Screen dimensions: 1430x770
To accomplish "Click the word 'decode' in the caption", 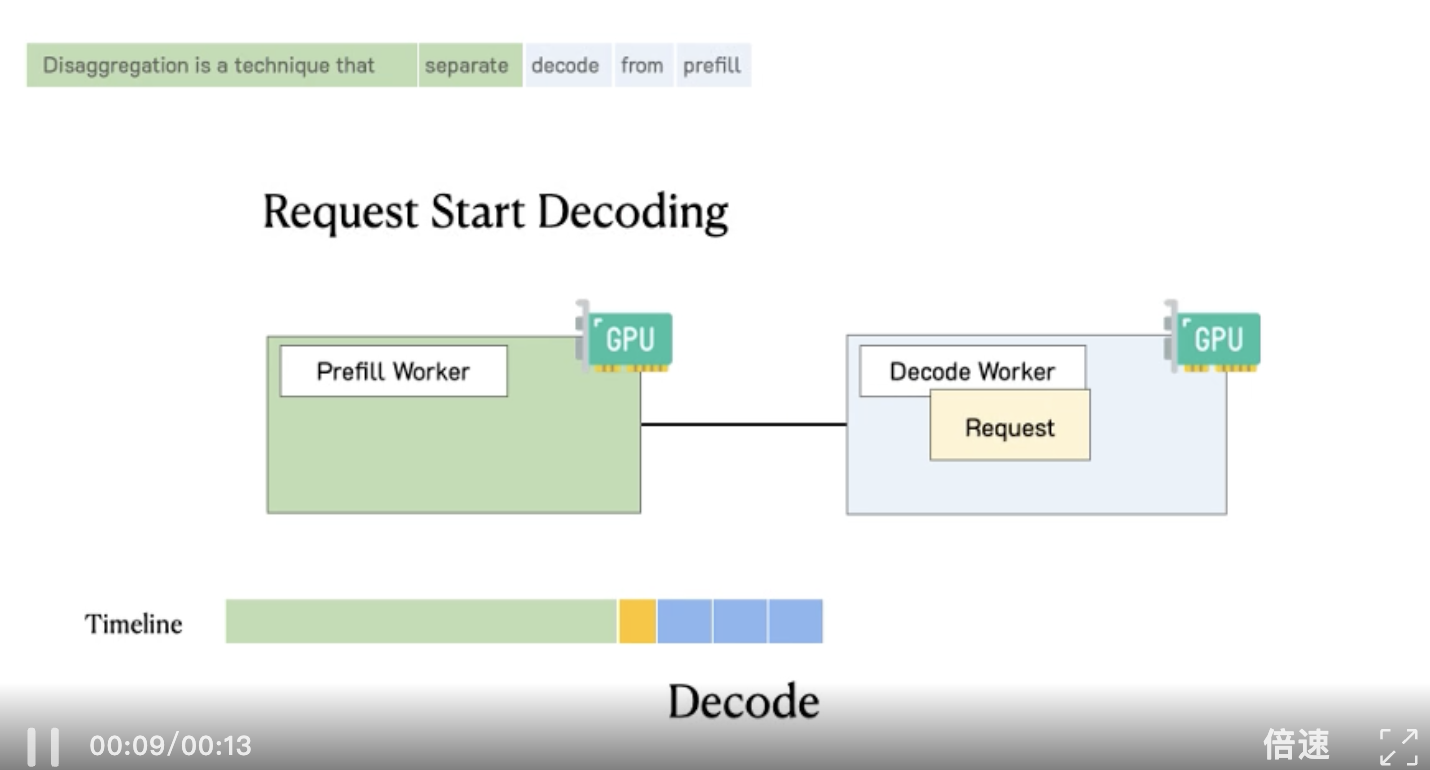I will tap(566, 66).
